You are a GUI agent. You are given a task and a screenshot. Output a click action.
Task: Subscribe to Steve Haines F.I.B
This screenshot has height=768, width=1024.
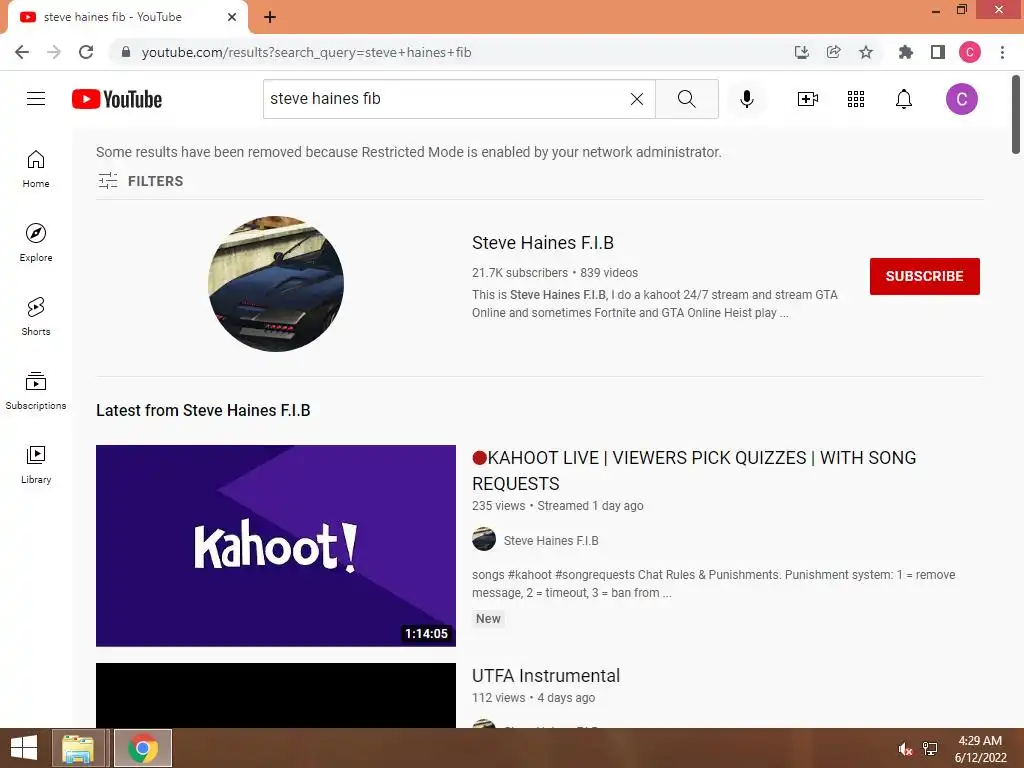click(924, 276)
